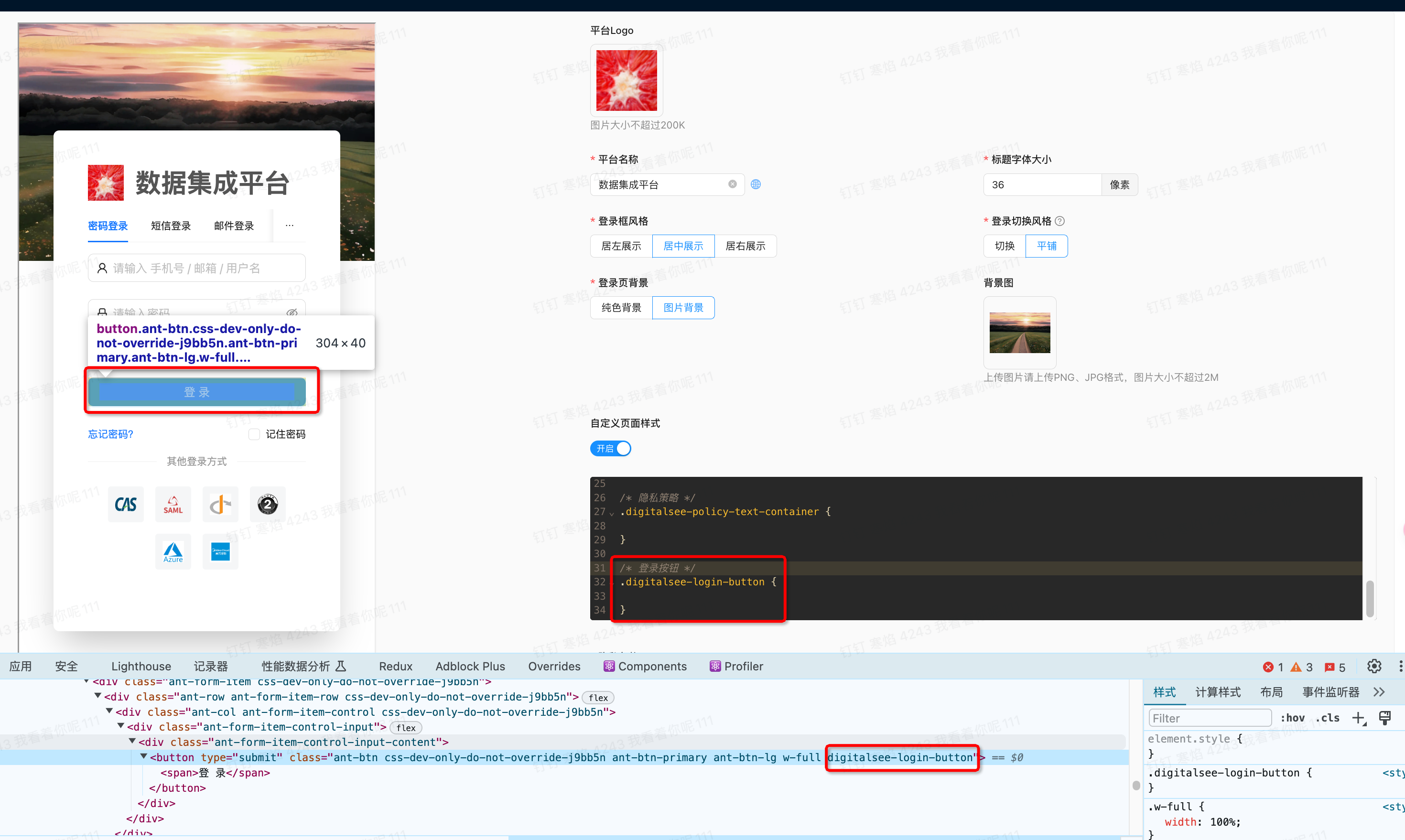The image size is (1405, 840).
Task: Switch to 密码登录 tab
Action: point(108,226)
